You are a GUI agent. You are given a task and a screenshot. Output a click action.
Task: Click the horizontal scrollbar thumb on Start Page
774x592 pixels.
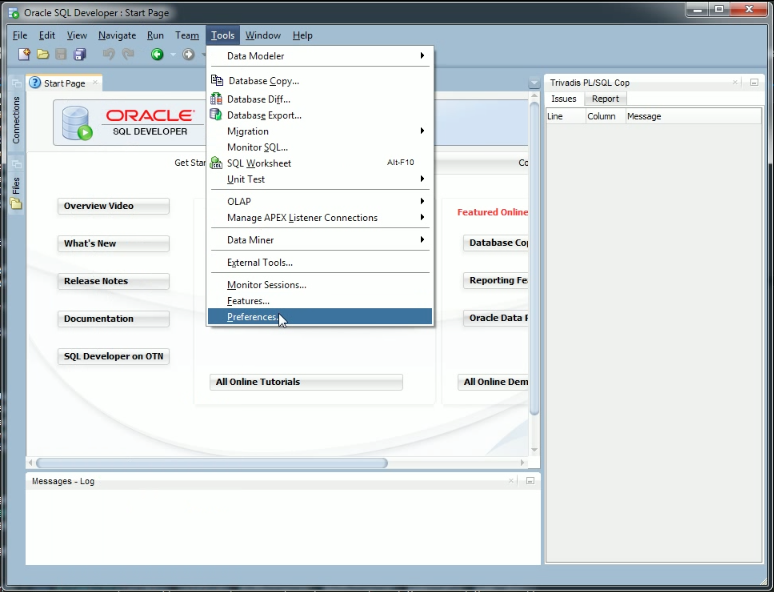[x=212, y=463]
